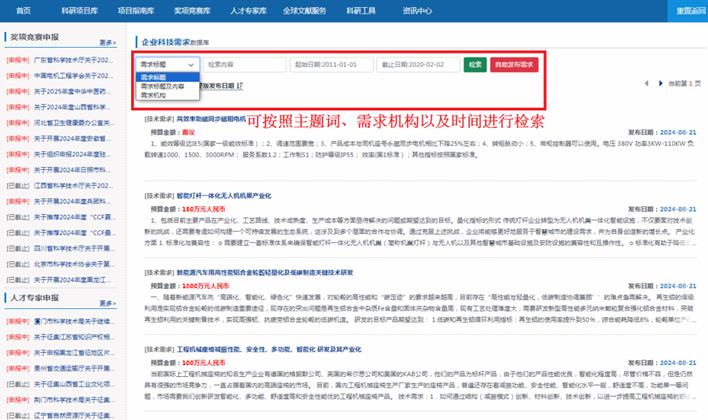Open sidebar item 关于征集江苏省知识产权...
This screenshot has width=708, height=420.
[74, 337]
